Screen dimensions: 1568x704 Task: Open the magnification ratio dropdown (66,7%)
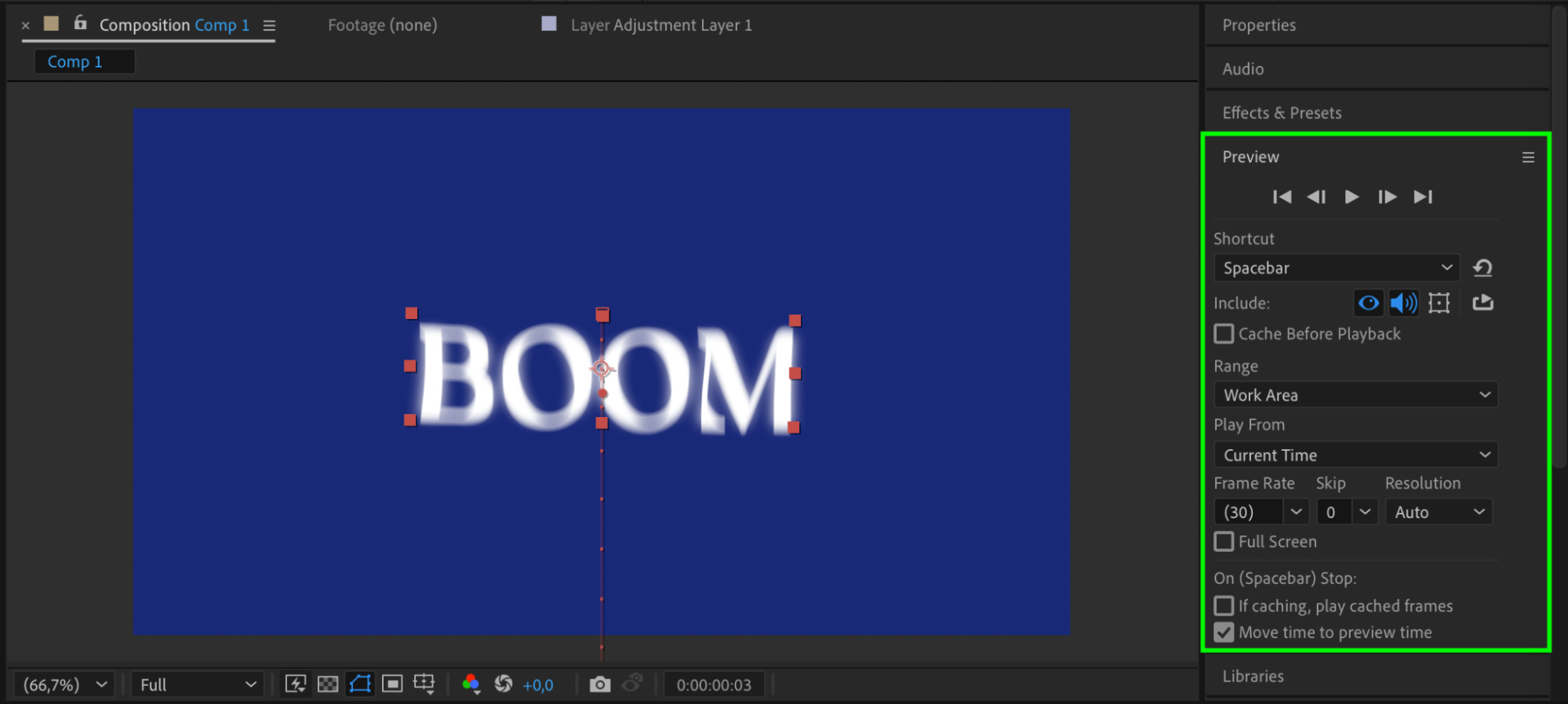64,685
